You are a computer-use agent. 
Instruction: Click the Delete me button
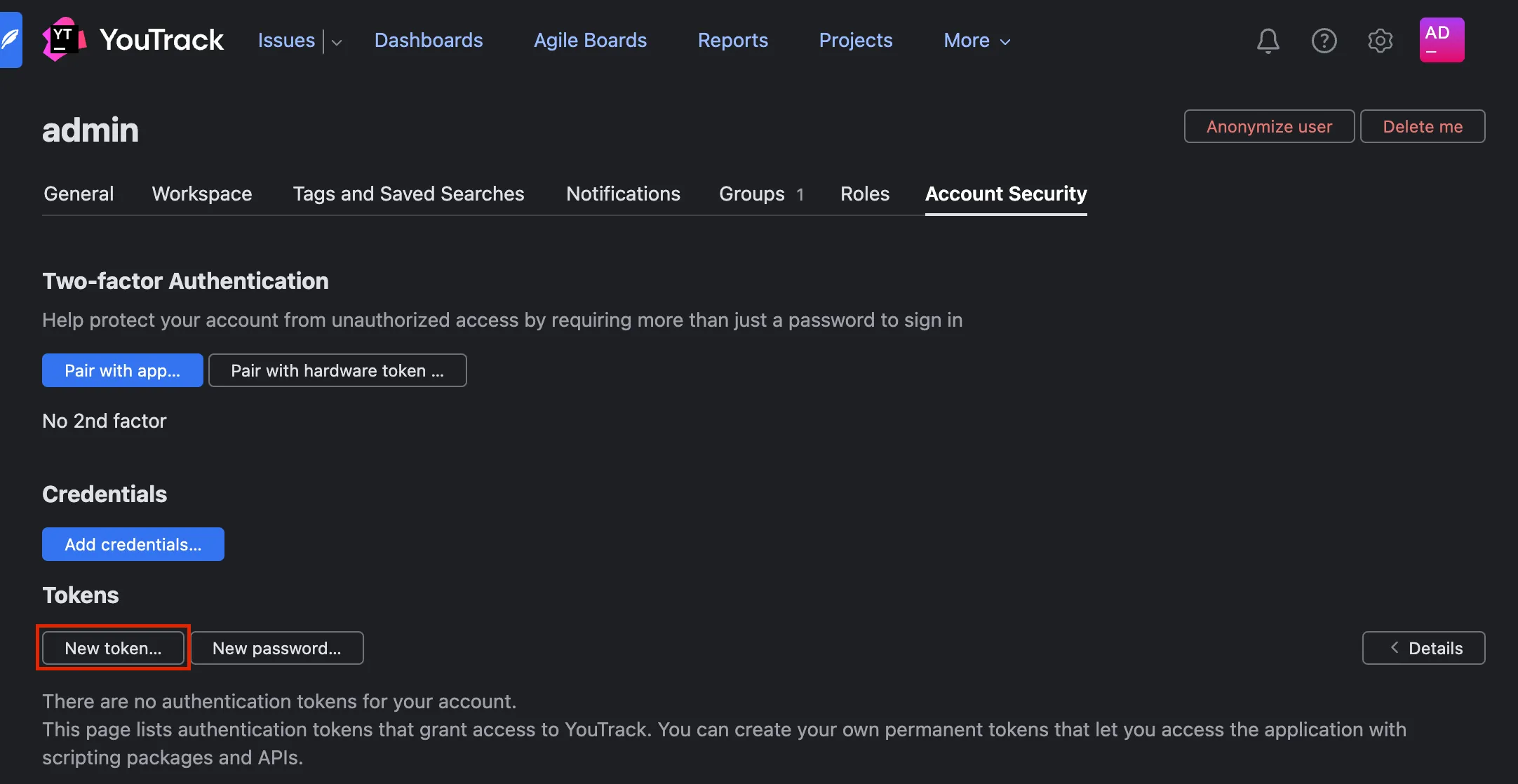tap(1423, 126)
